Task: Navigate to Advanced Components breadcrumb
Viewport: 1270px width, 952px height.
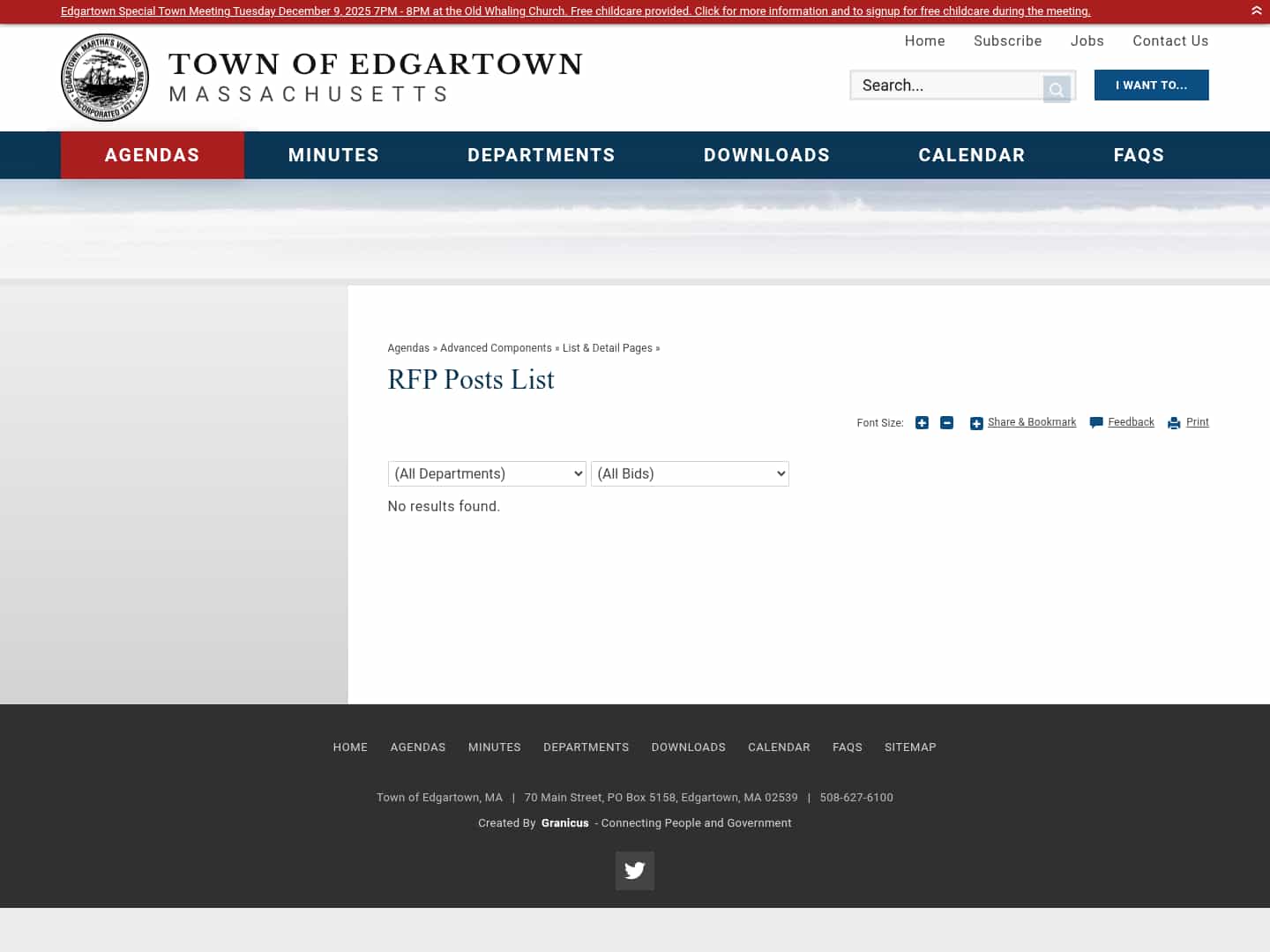Action: tap(496, 348)
